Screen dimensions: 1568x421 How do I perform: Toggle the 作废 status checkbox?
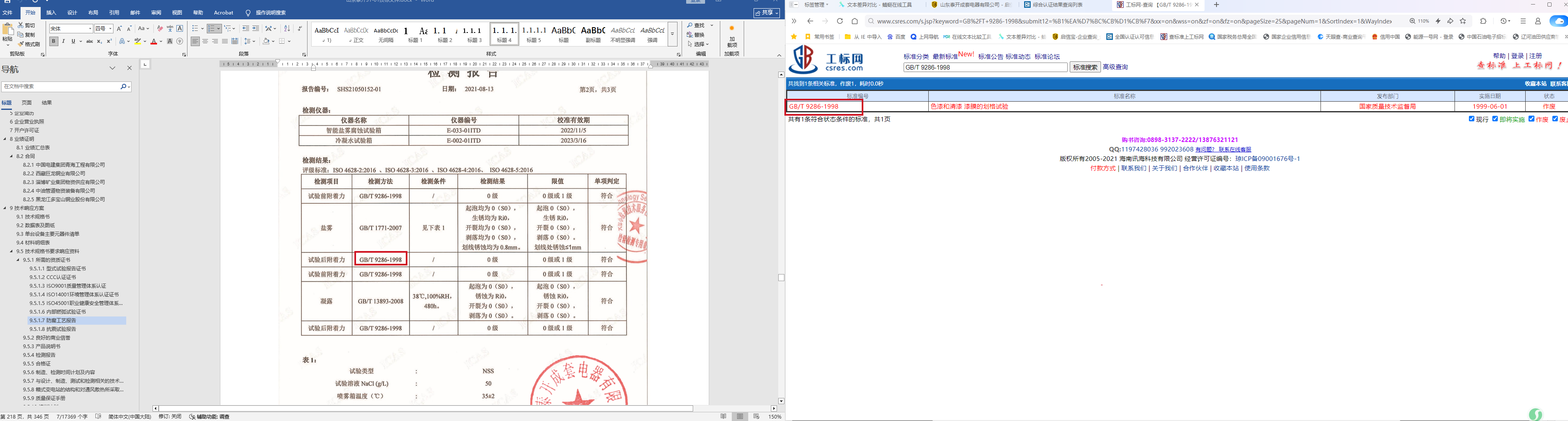pyautogui.click(x=1531, y=119)
